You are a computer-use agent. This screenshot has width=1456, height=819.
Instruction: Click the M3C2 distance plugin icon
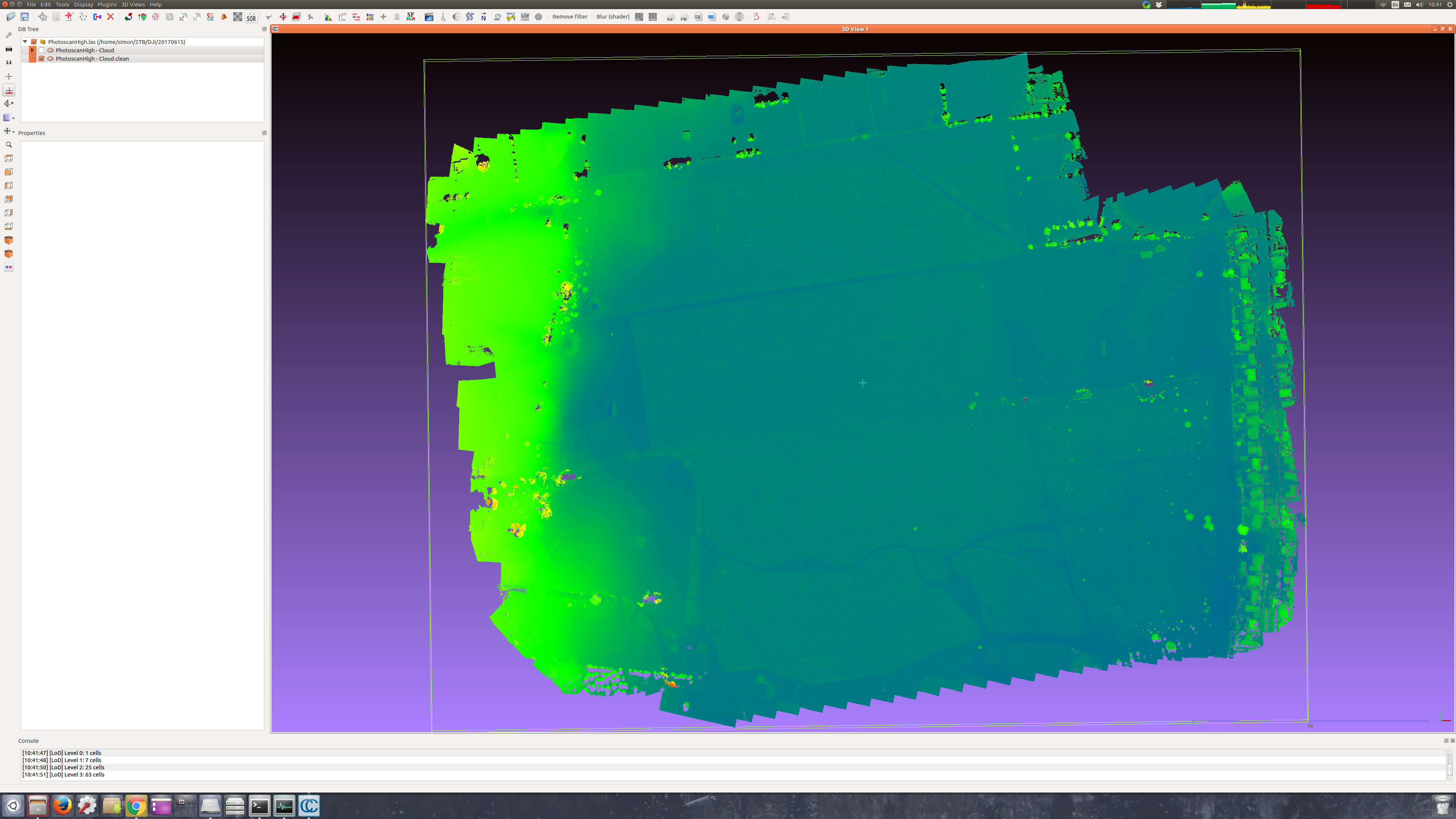pyautogui.click(x=511, y=17)
